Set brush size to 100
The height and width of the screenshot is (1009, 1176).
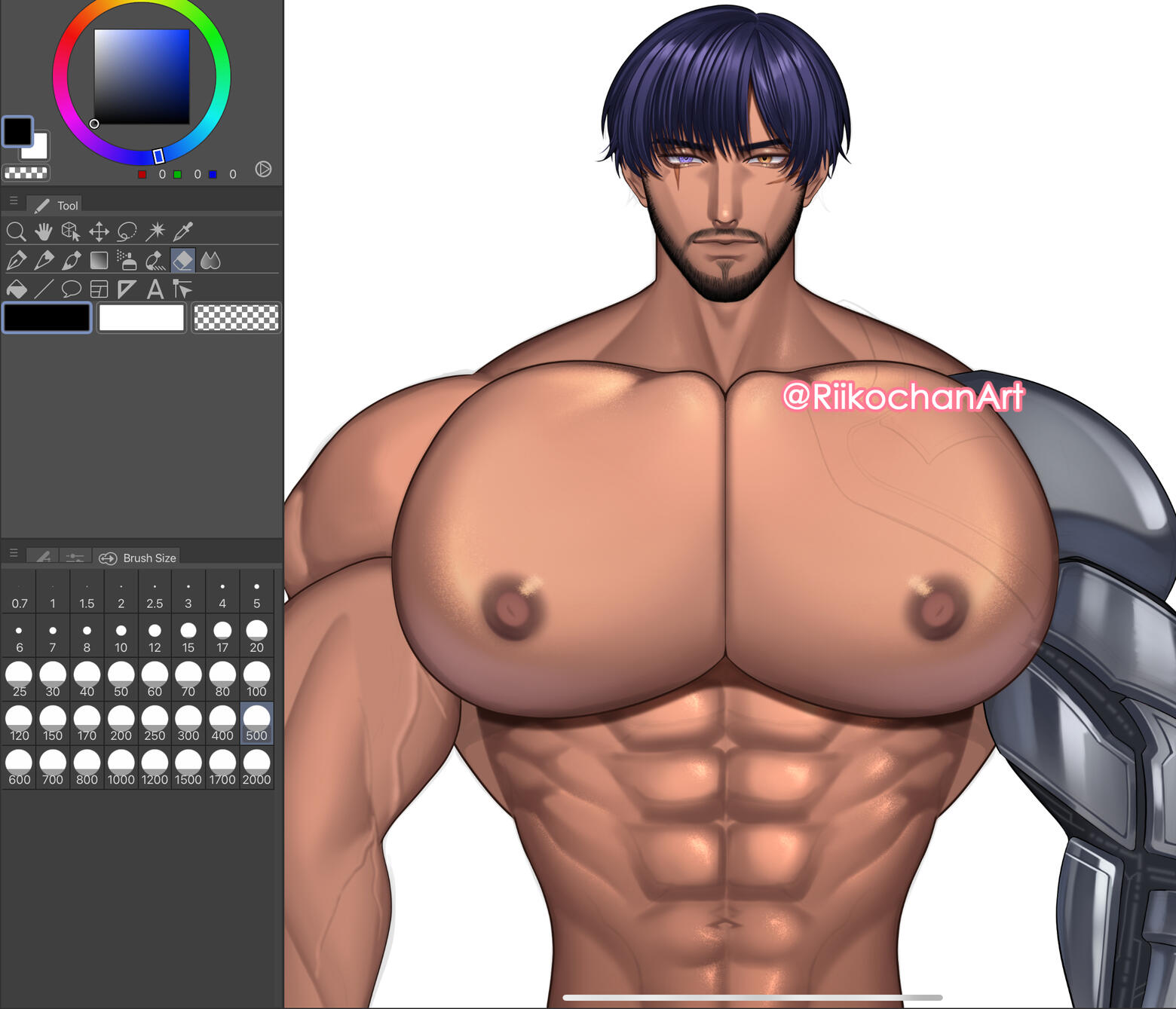(256, 679)
